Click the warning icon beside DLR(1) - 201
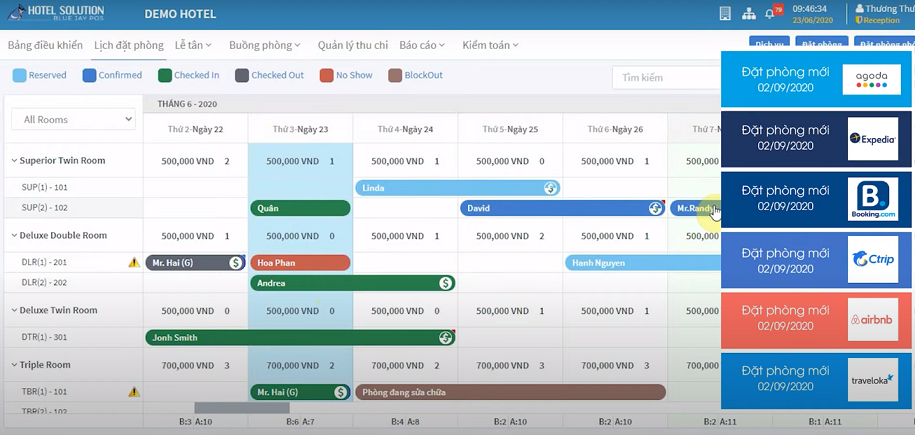Image resolution: width=915 pixels, height=435 pixels. point(134,263)
